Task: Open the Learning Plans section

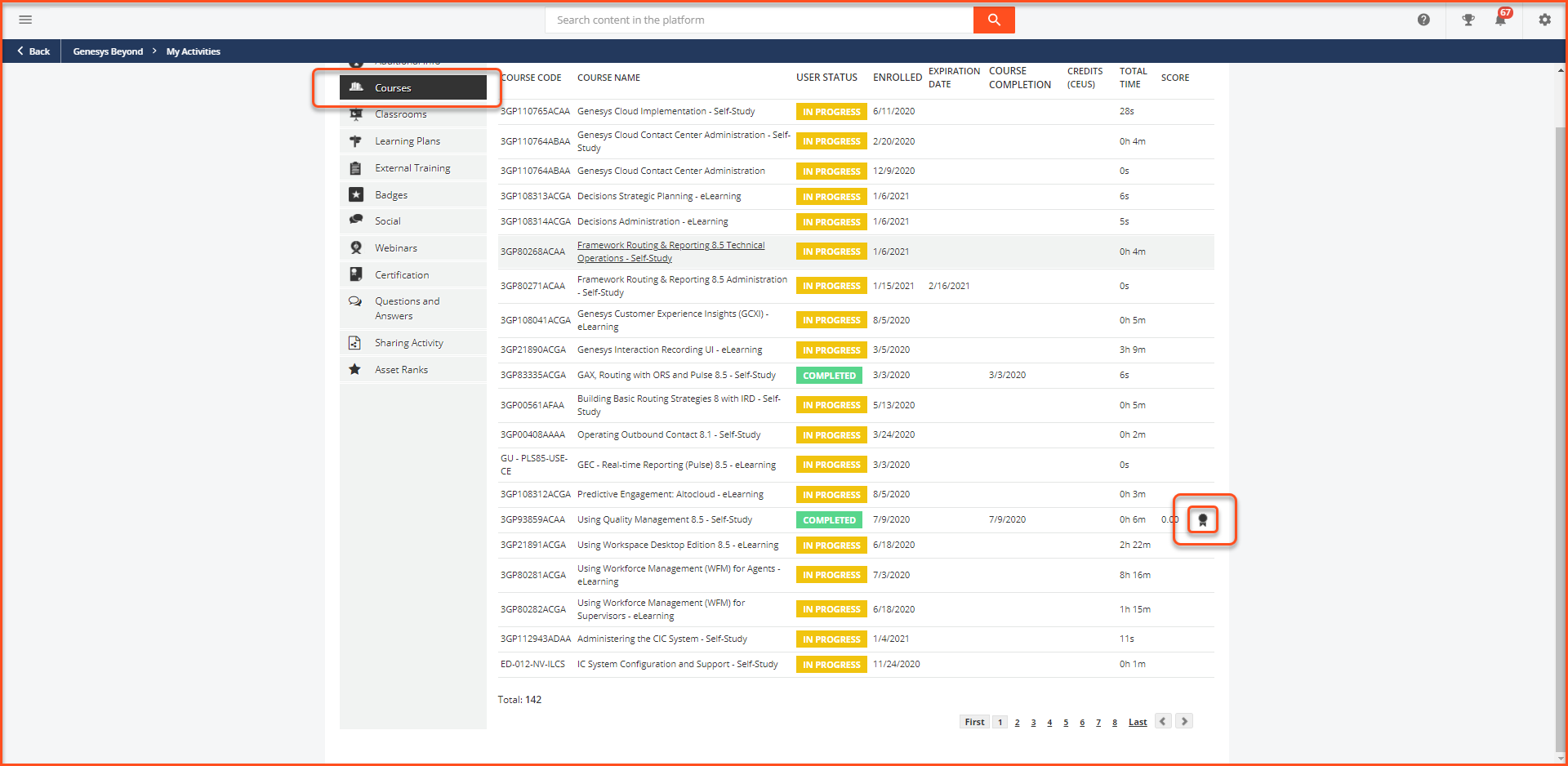Action: 407,140
